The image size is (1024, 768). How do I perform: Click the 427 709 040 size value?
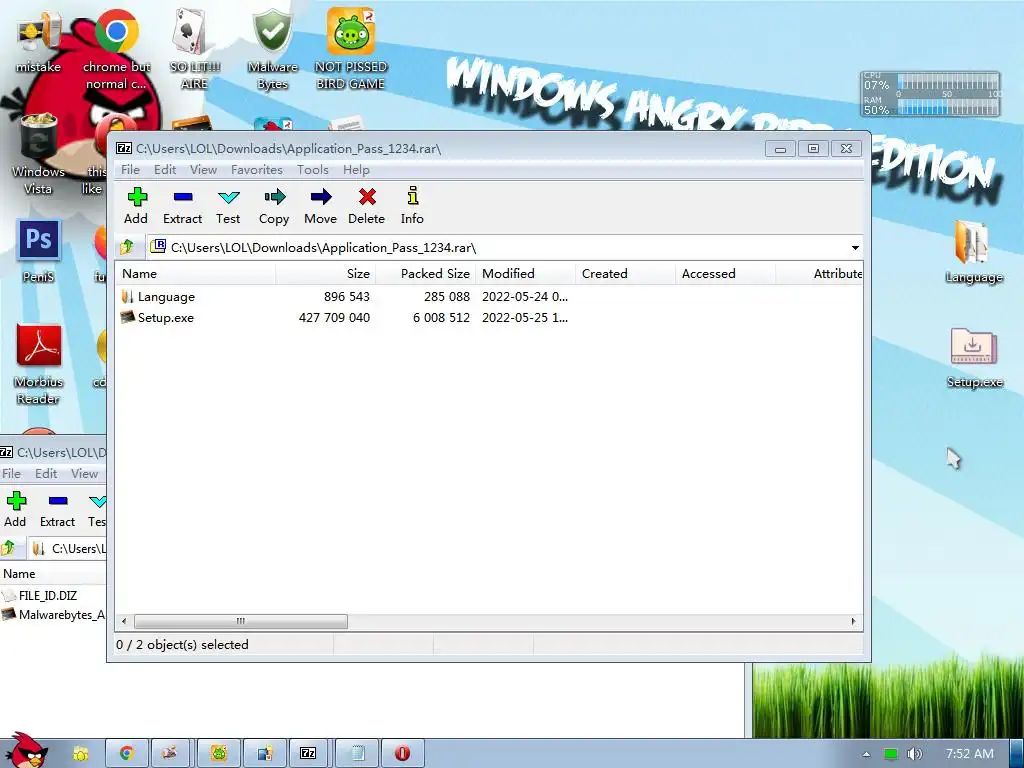click(334, 317)
